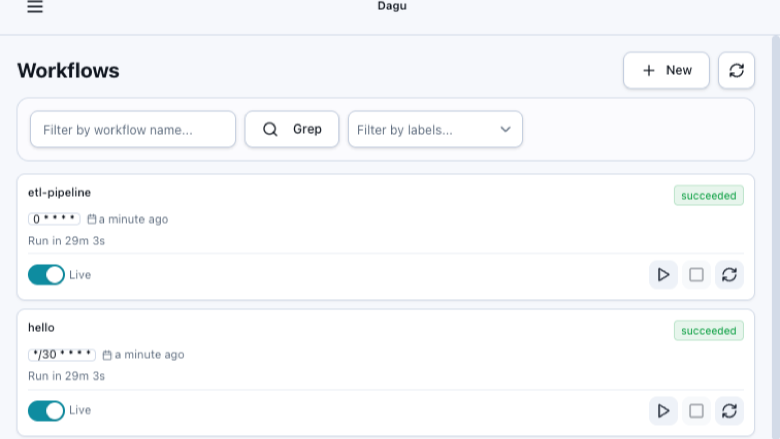780x439 pixels.
Task: Focus the Filter by workflow name field
Action: (x=133, y=129)
